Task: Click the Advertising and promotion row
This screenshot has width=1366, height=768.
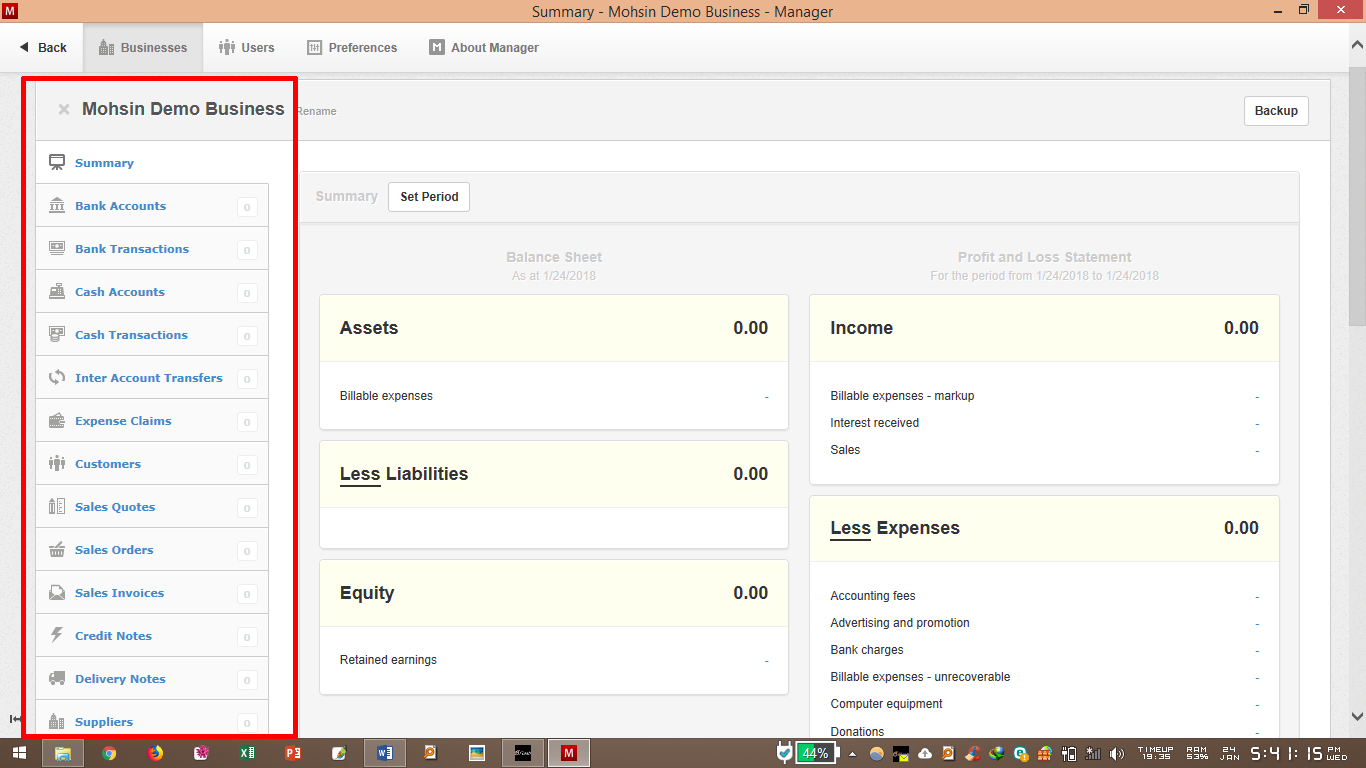Action: (1044, 623)
